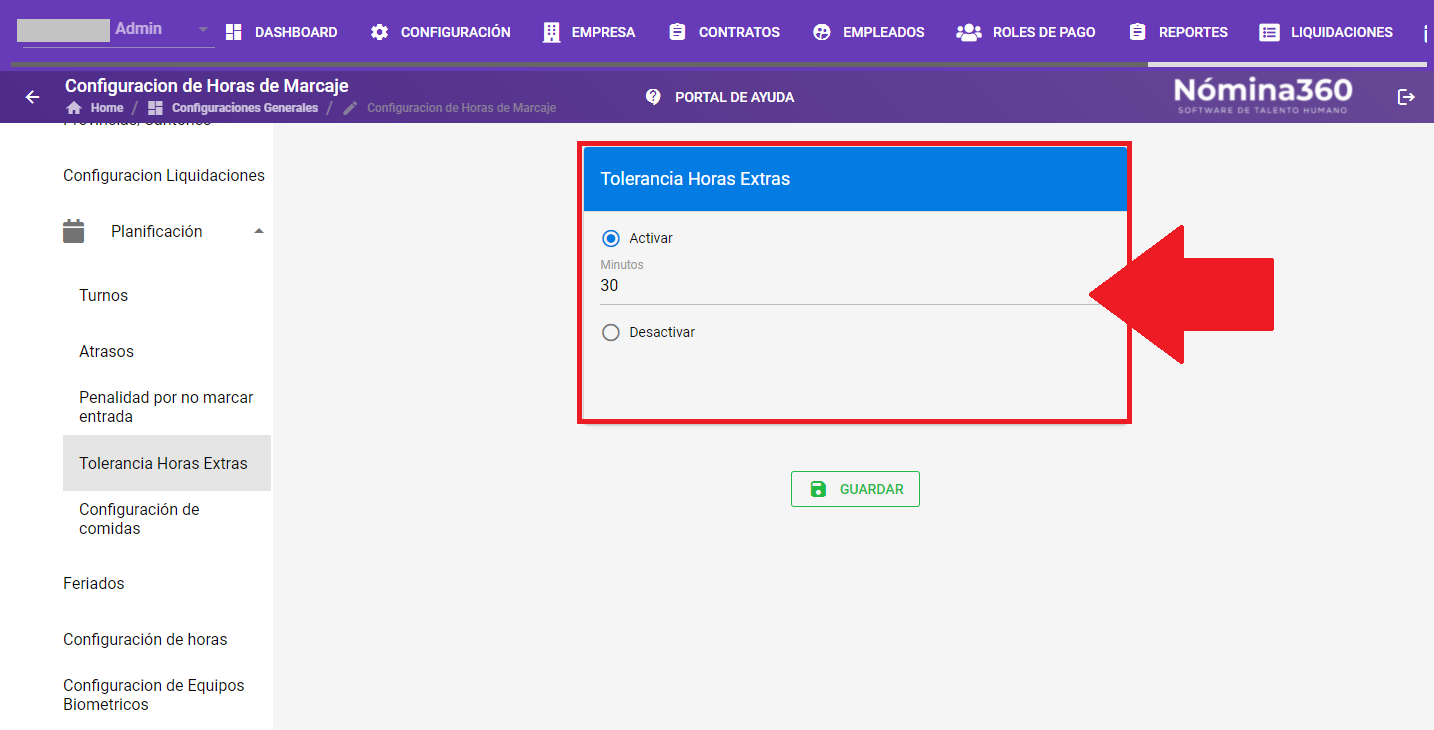Click Configuracion de Horas de Marcaje breadcrumb text
Viewport: 1434px width, 730px height.
461,108
